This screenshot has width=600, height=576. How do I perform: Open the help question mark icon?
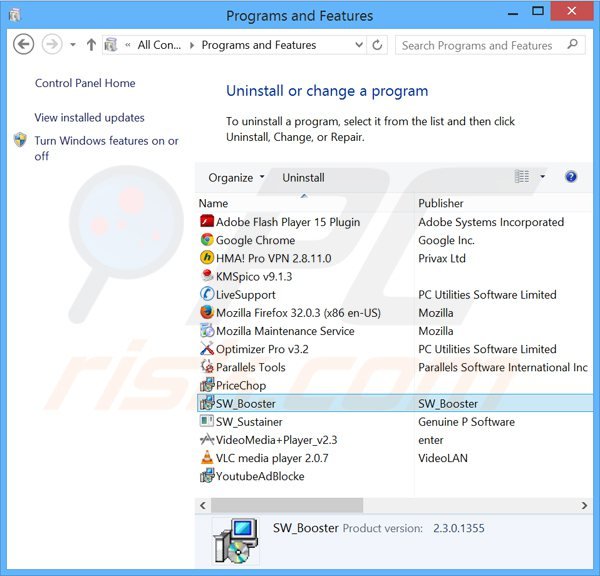click(x=571, y=177)
